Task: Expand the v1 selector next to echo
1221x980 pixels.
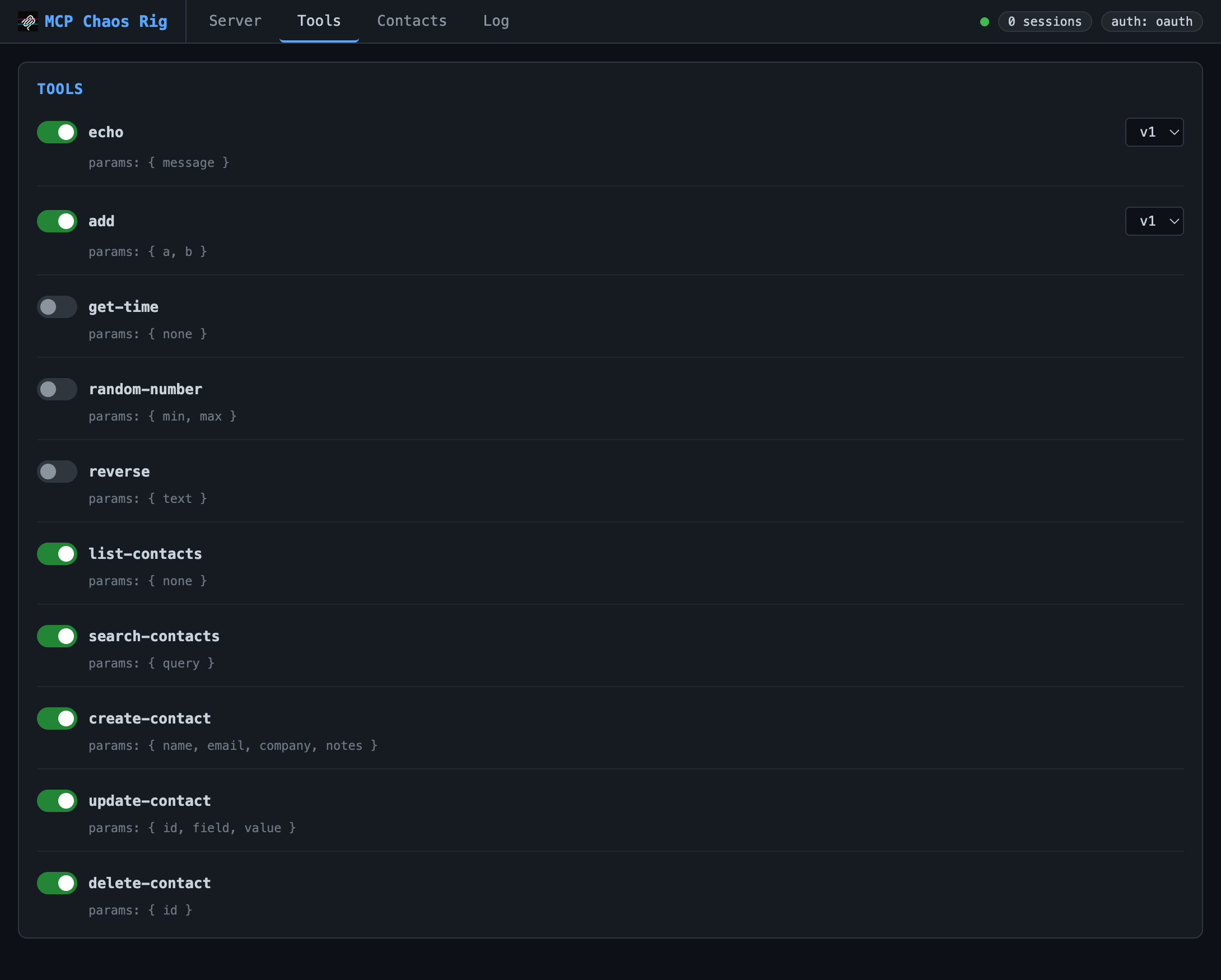Action: tap(1154, 132)
